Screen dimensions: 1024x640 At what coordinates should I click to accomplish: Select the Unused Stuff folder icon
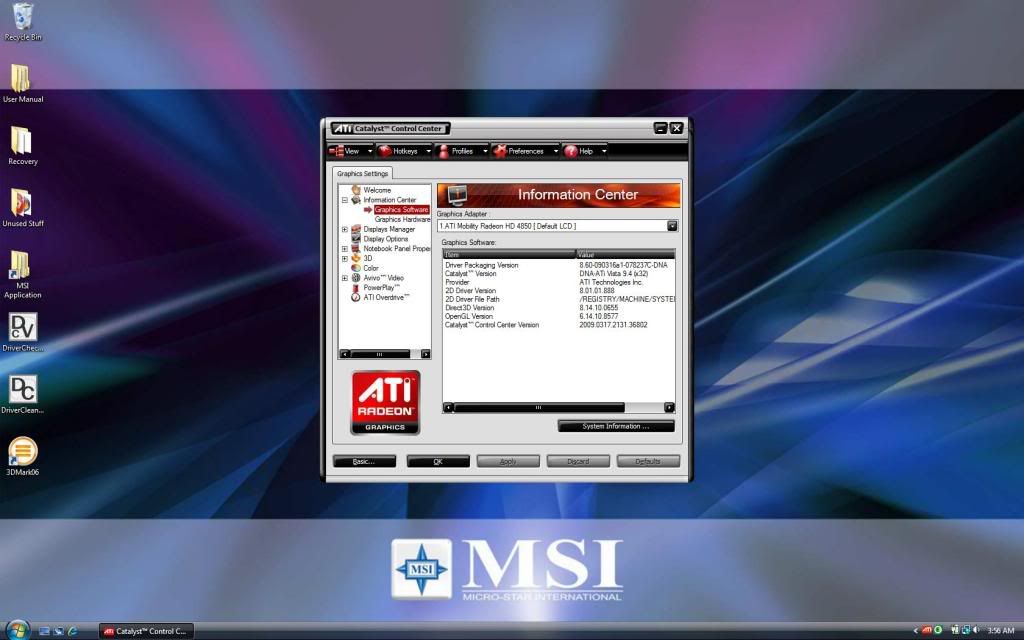pos(23,208)
